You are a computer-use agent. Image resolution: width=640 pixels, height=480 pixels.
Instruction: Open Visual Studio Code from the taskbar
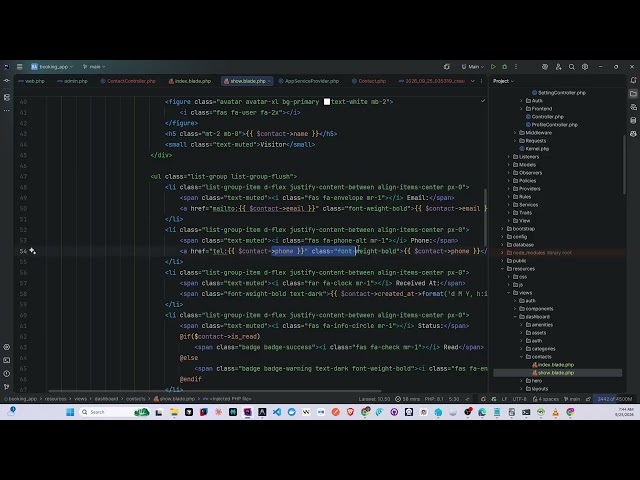pyautogui.click(x=277, y=412)
